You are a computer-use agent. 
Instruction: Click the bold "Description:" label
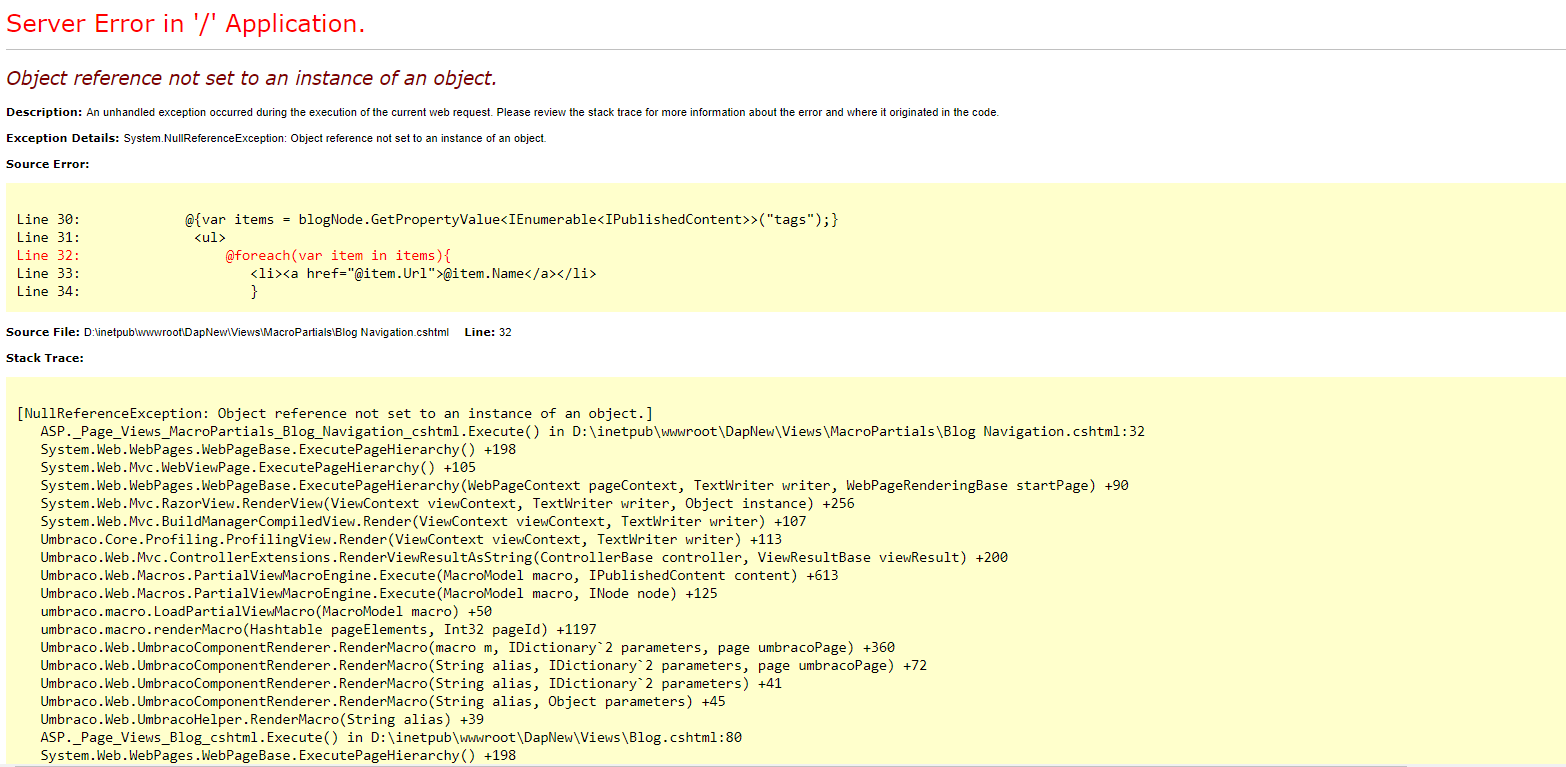(44, 112)
